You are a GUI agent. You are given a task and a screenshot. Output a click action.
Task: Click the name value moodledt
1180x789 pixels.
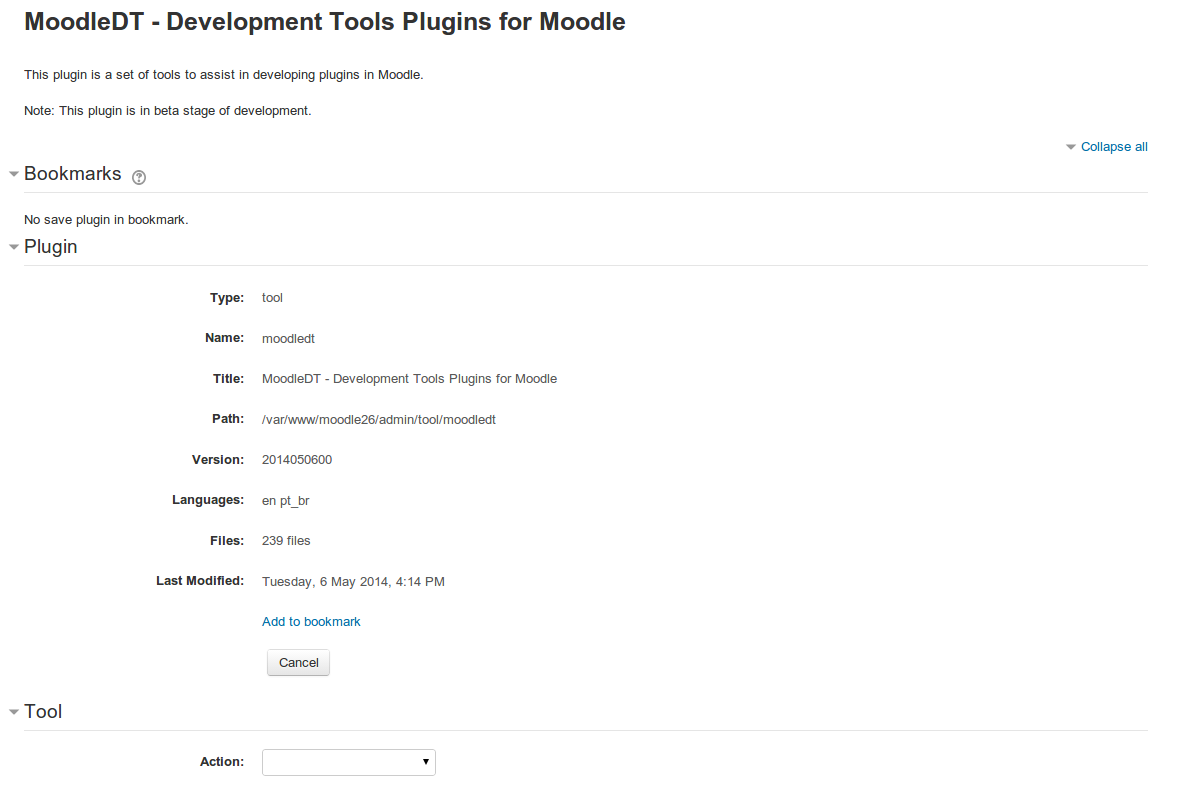click(288, 339)
